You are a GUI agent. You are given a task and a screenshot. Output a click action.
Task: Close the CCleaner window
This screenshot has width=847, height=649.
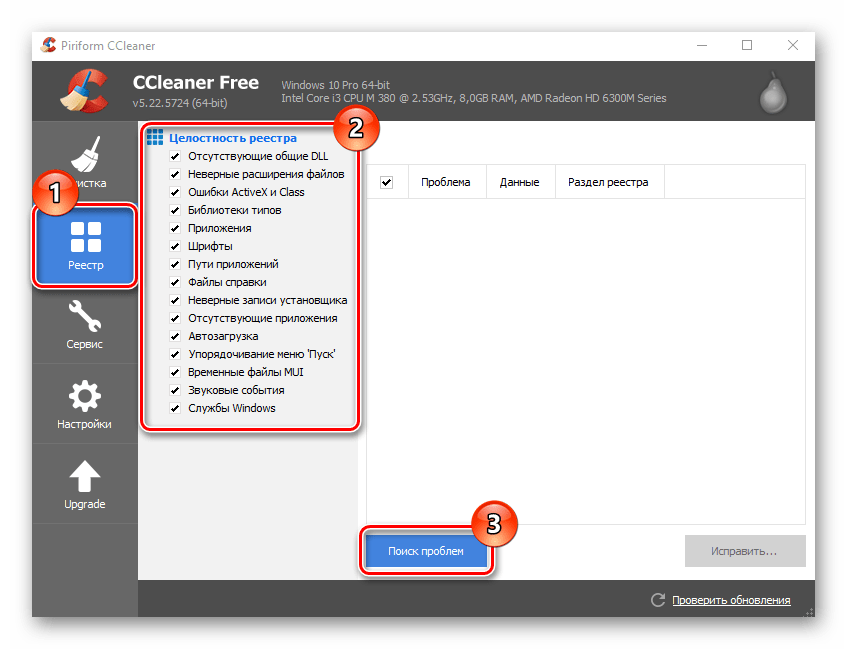(792, 45)
